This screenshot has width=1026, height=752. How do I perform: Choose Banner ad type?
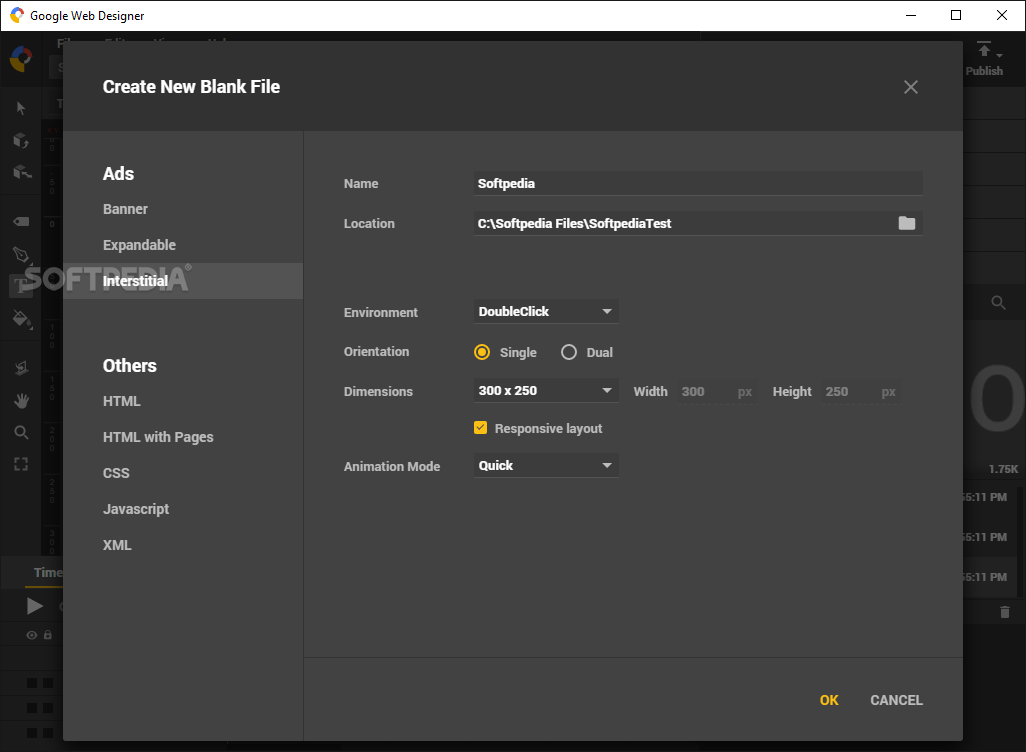tap(125, 209)
